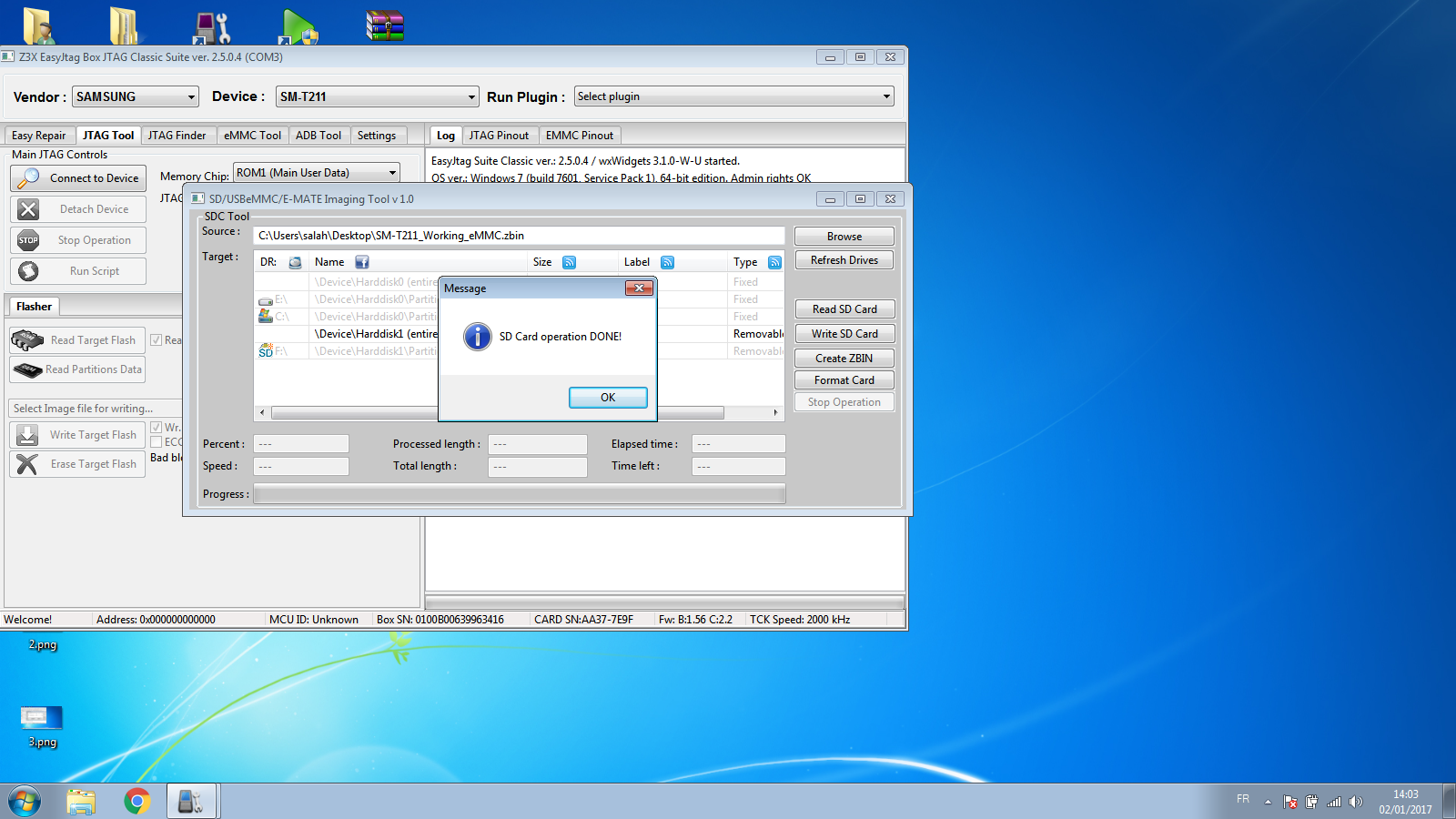
Task: Click the Format Card button
Action: pos(844,380)
